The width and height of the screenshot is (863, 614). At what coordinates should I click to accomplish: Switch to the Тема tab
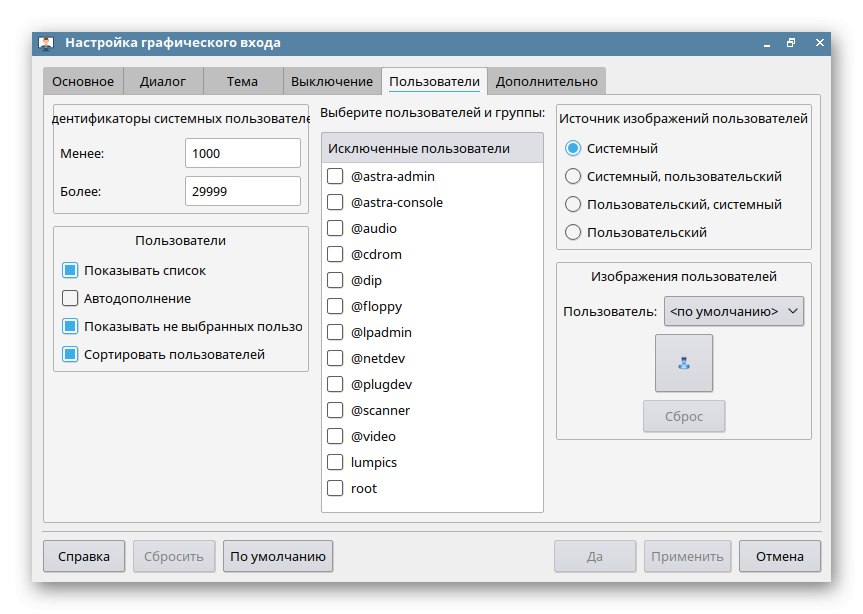pyautogui.click(x=242, y=81)
